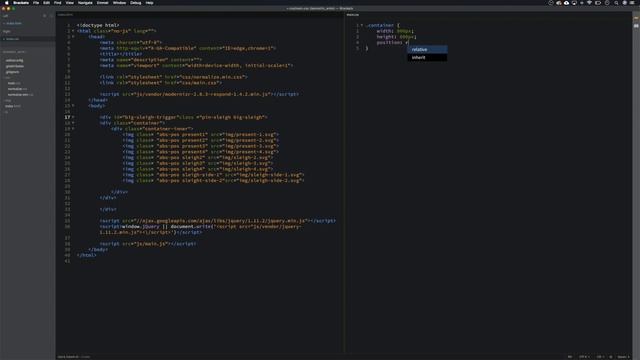Collapse the container-inner div at line 19
640x360 pixels.
[x=73, y=129]
